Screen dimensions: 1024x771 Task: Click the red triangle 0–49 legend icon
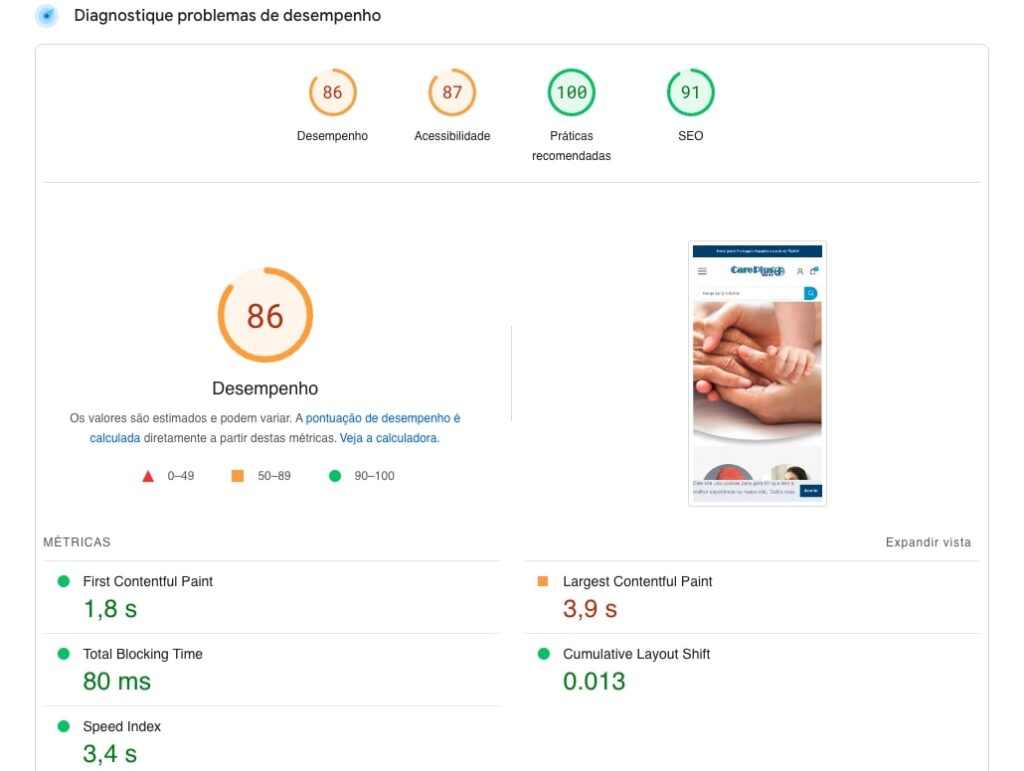coord(148,476)
